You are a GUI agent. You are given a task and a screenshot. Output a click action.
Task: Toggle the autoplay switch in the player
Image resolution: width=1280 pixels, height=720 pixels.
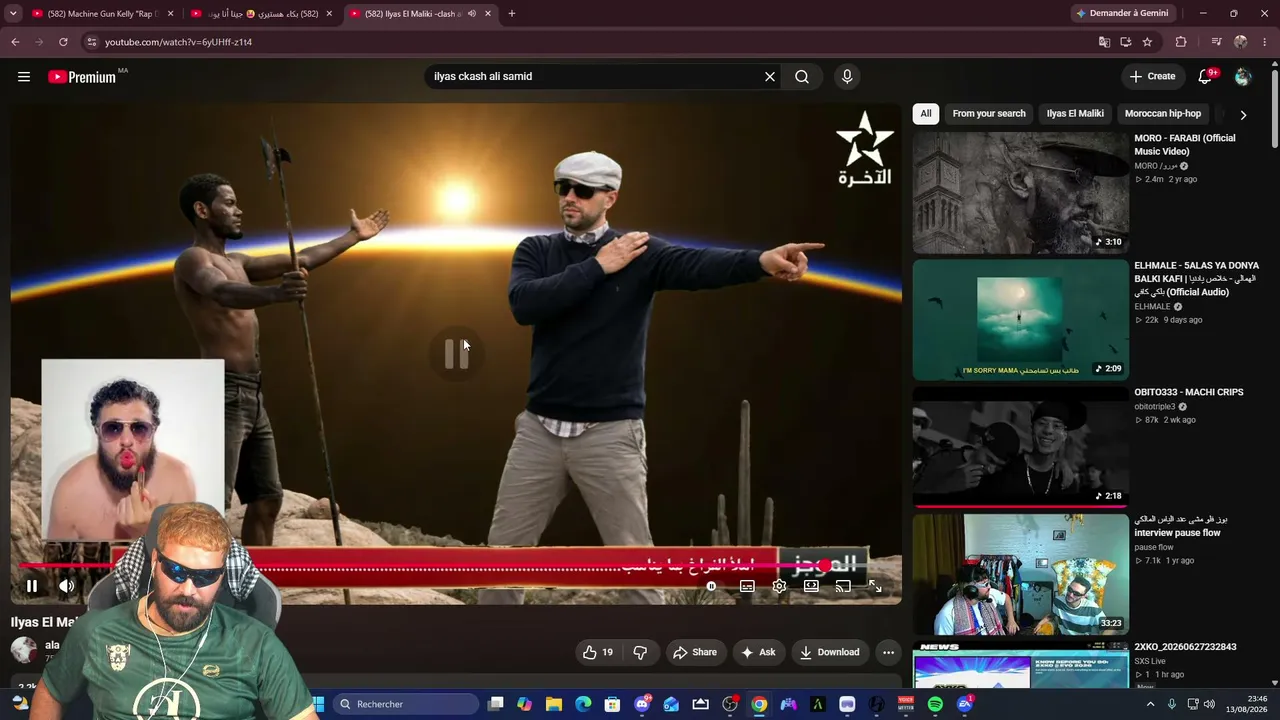coord(712,587)
